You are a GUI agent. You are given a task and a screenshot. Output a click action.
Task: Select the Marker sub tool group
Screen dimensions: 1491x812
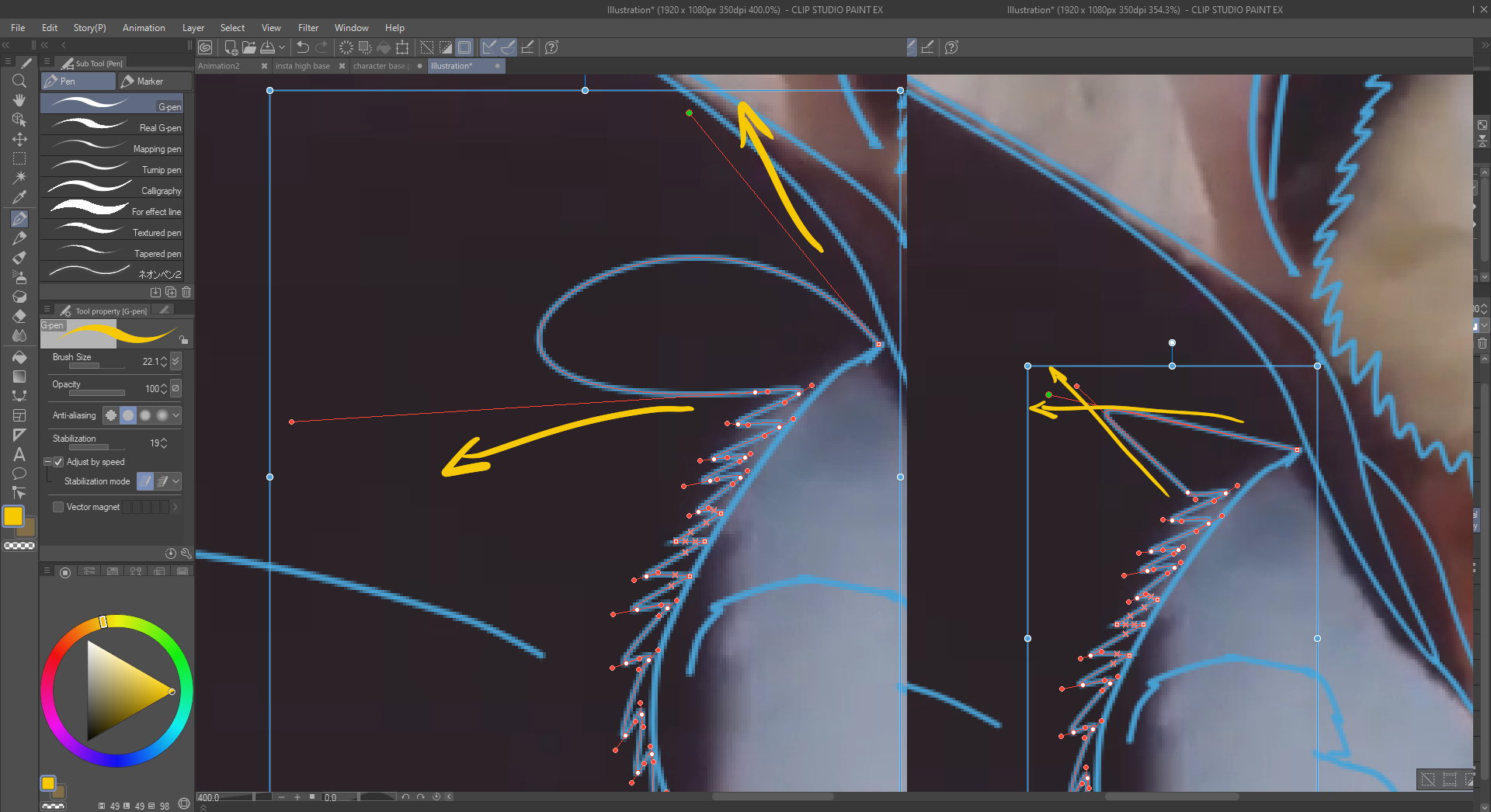pyautogui.click(x=155, y=81)
